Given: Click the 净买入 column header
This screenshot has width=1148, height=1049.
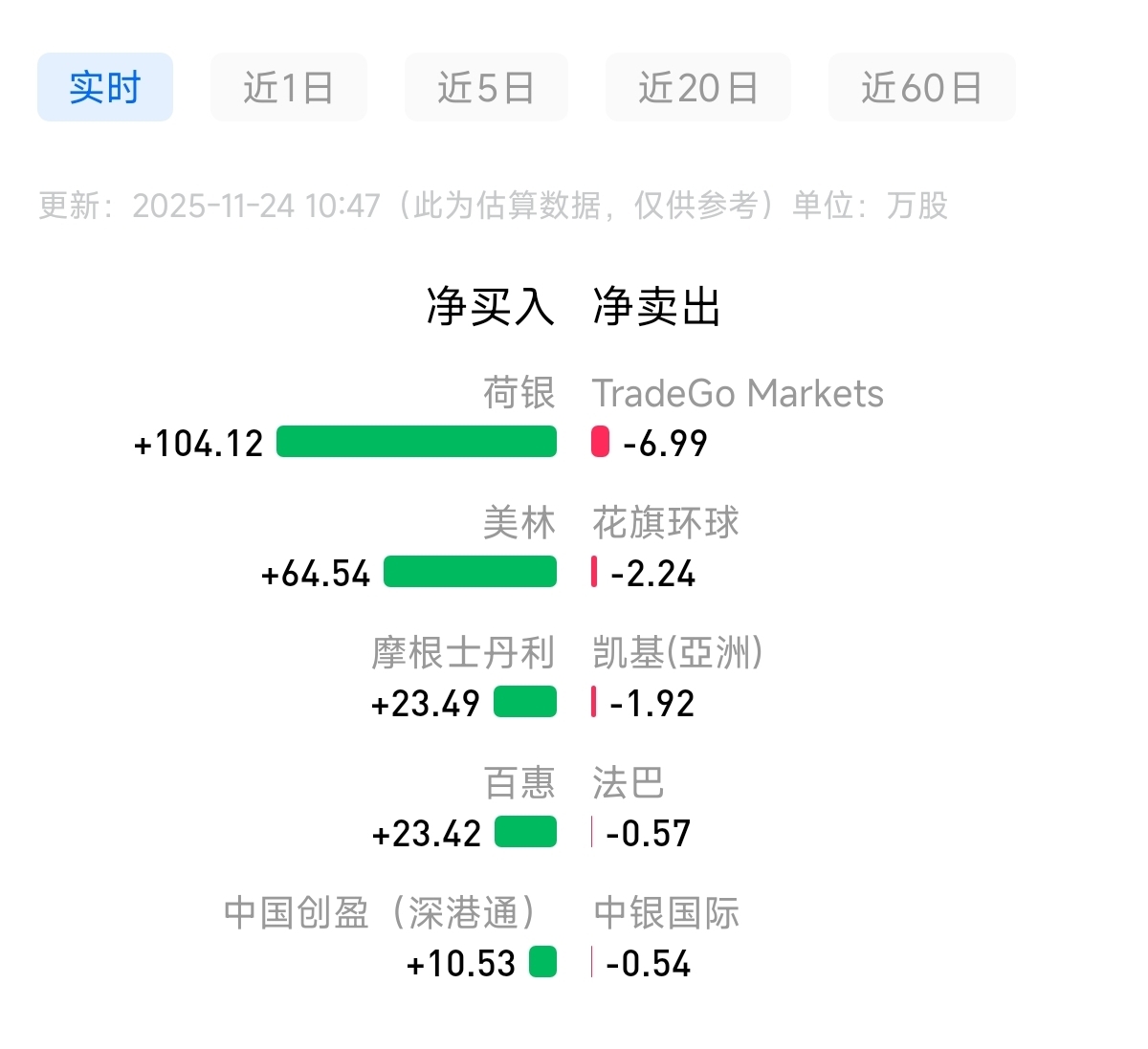Looking at the screenshot, I should point(490,307).
